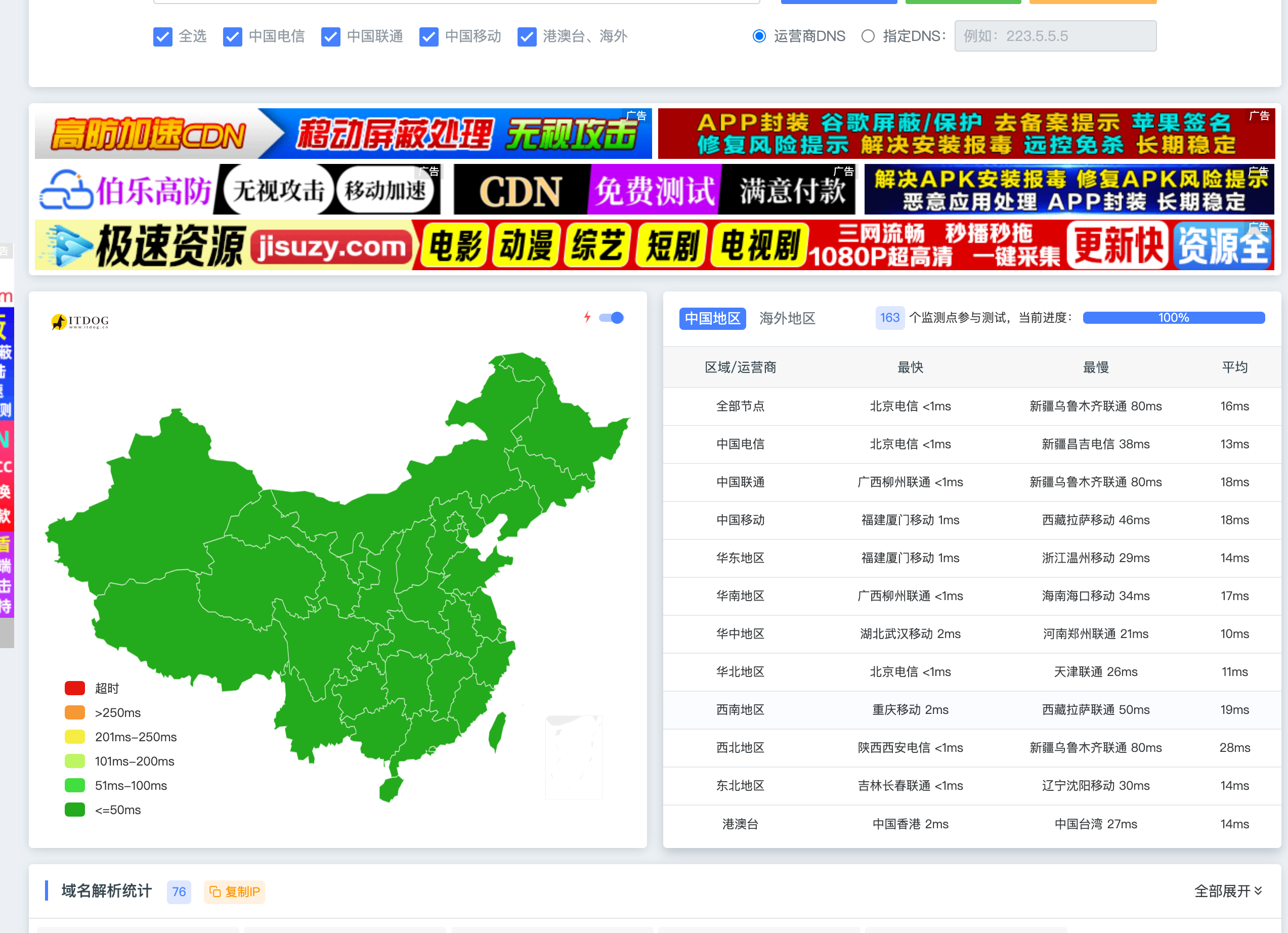Image resolution: width=1288 pixels, height=933 pixels.
Task: Select the 运营商DNS radio button
Action: 759,36
